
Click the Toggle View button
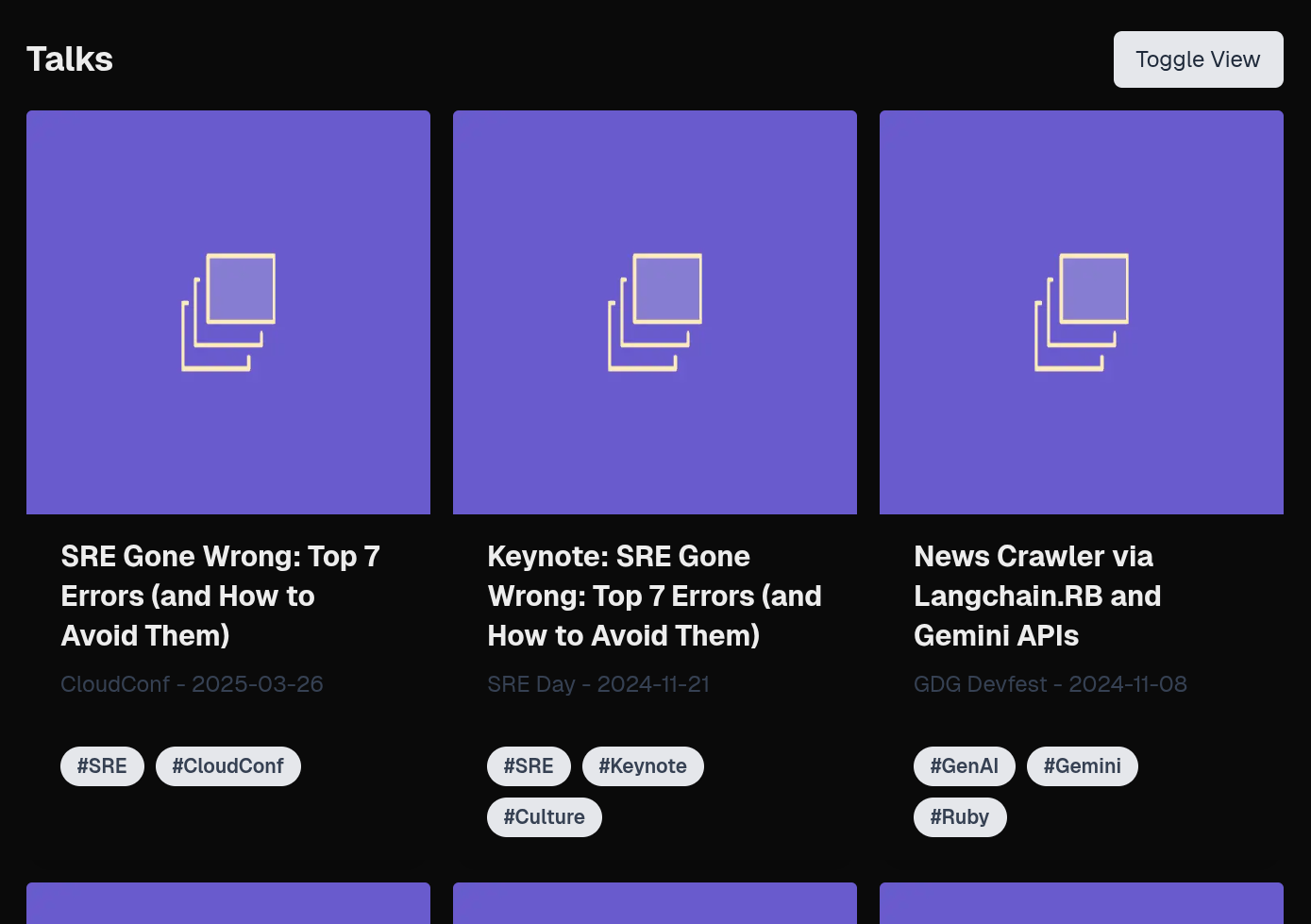(1198, 59)
